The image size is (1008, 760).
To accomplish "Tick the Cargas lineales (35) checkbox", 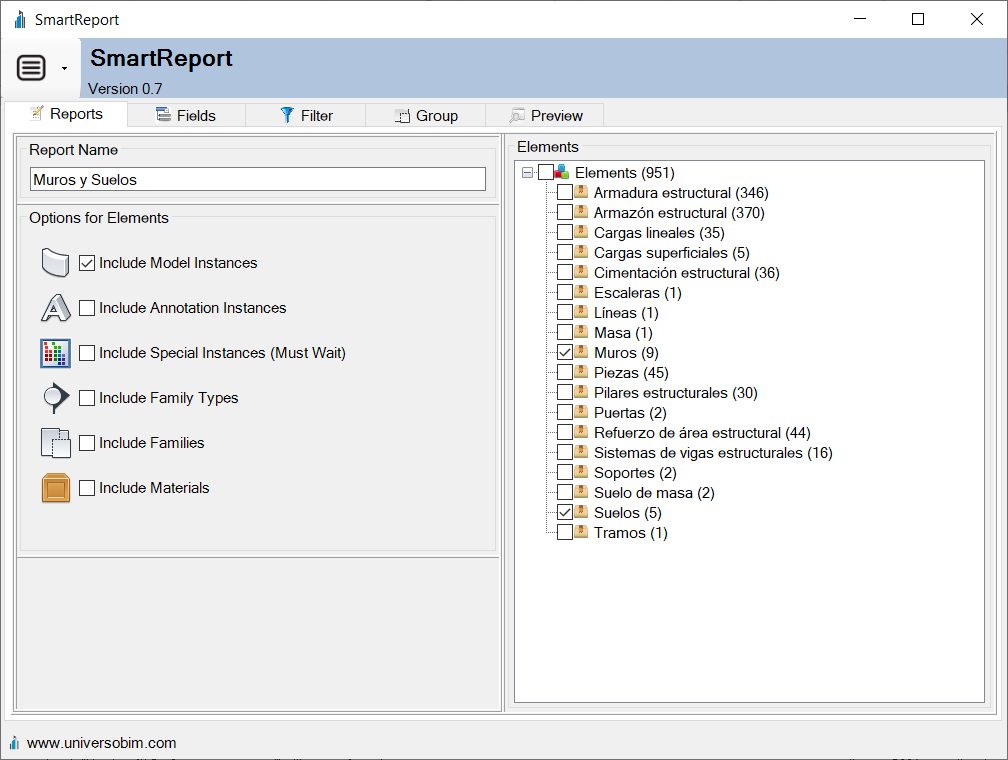I will tap(564, 232).
